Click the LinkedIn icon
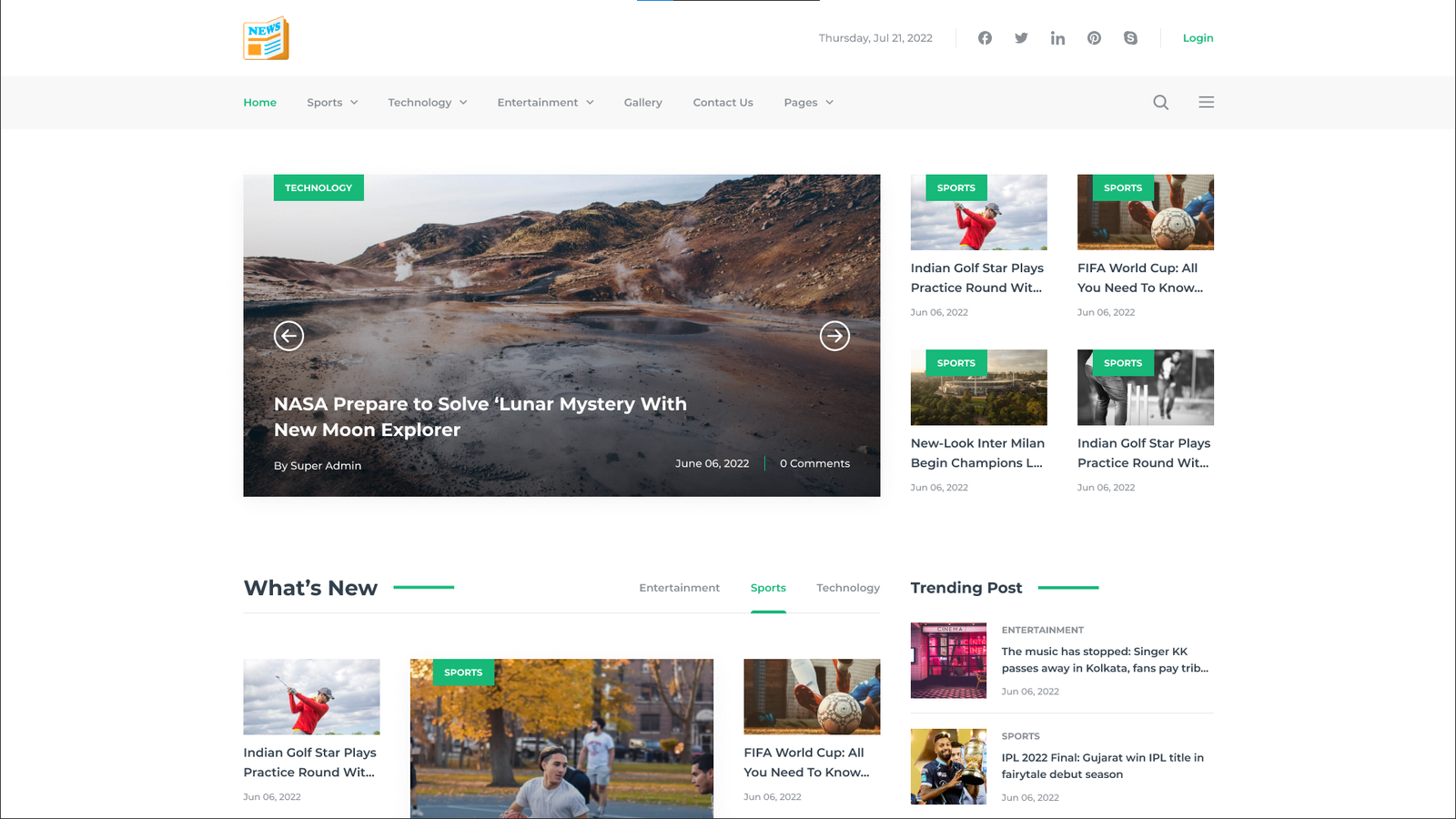Viewport: 1456px width, 819px height. (1057, 38)
